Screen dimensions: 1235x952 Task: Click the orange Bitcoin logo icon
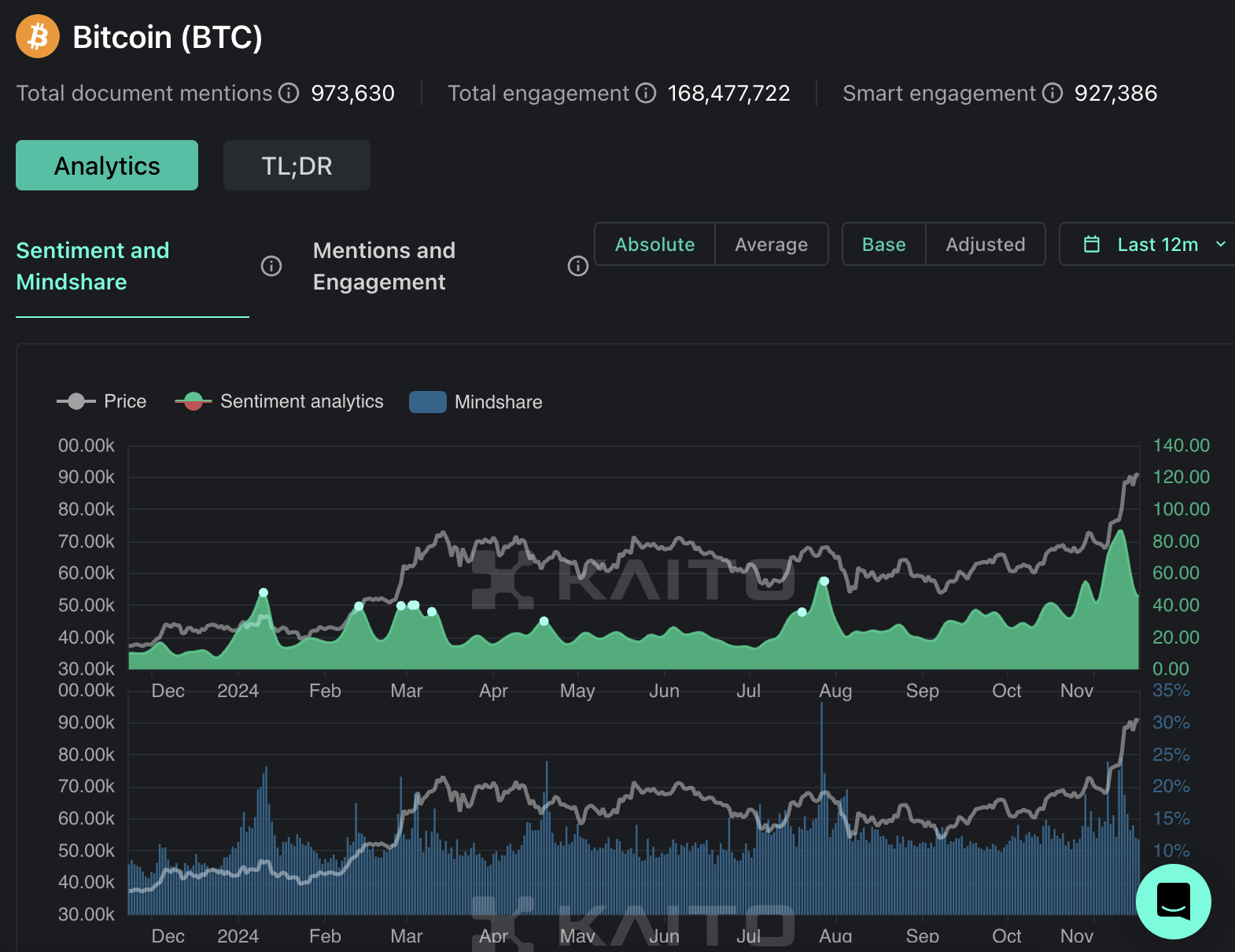coord(38,37)
